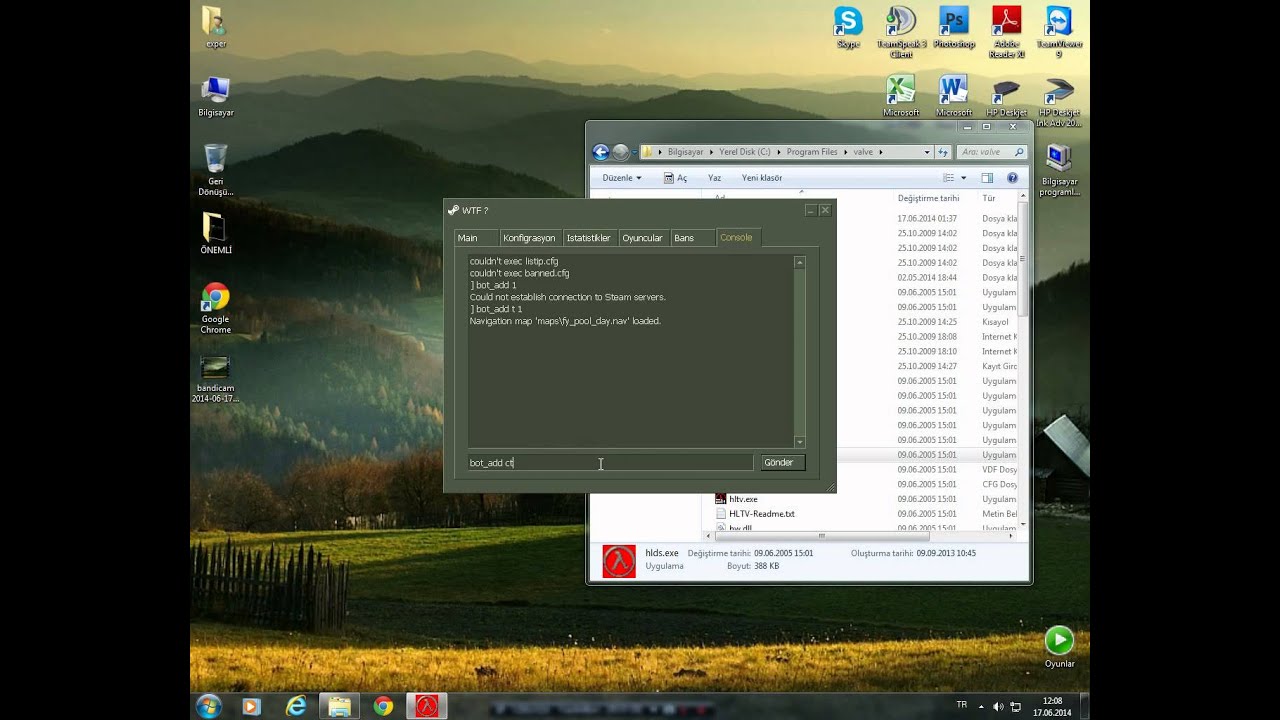Show hidden tray icons arrow
The image size is (1280, 720).
pos(982,706)
